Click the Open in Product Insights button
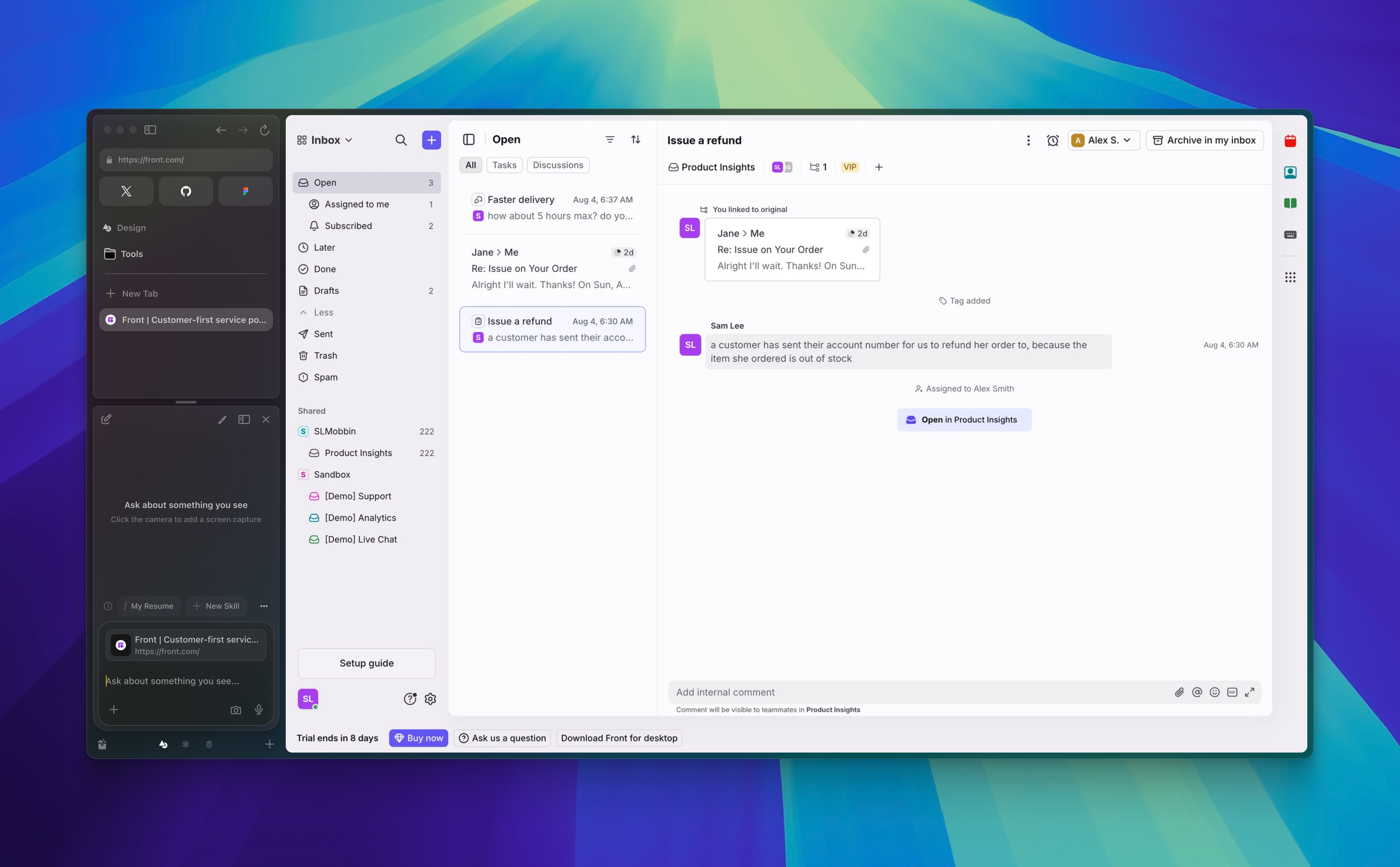 964,420
